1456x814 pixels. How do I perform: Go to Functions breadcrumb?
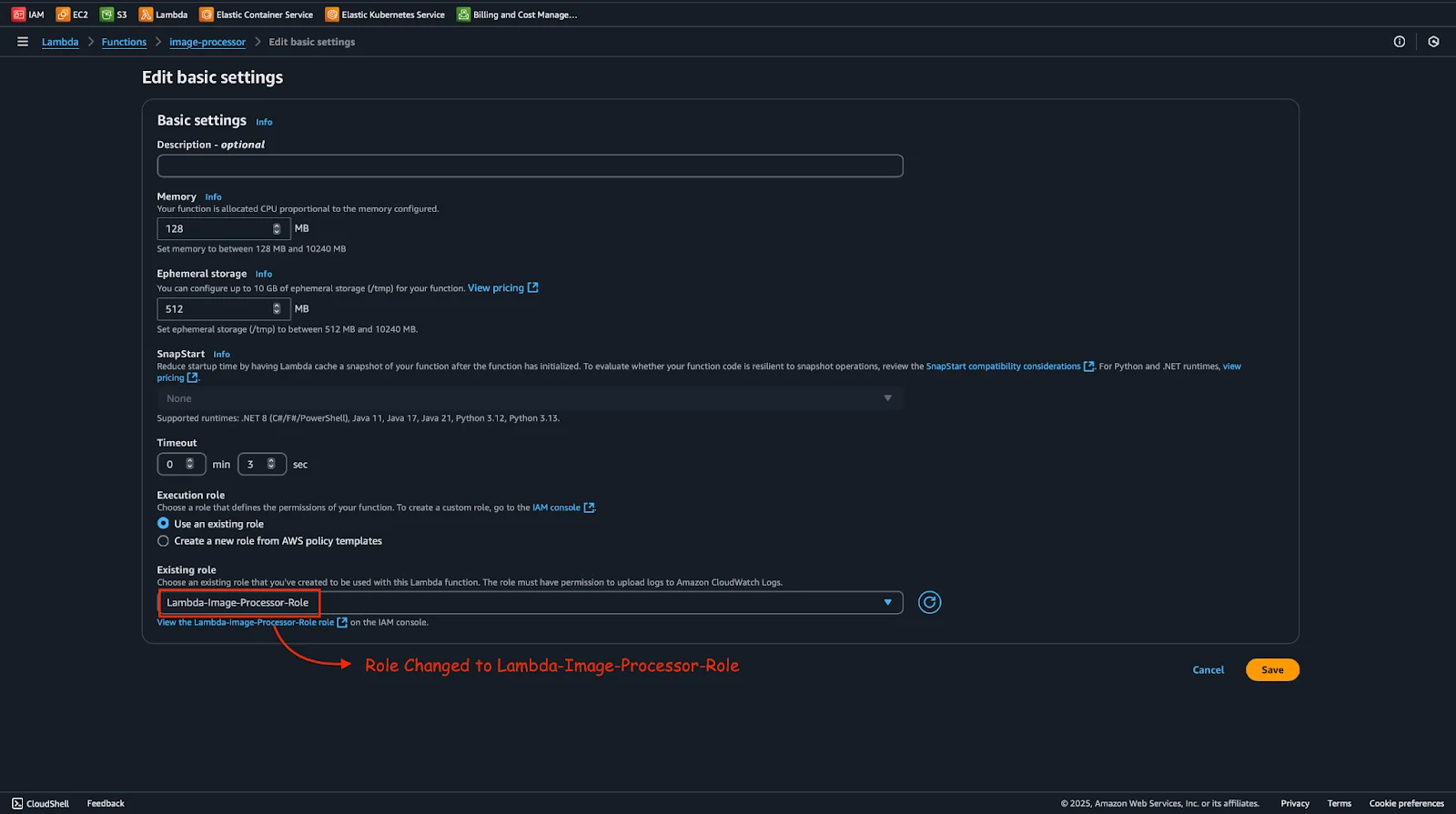click(x=124, y=42)
